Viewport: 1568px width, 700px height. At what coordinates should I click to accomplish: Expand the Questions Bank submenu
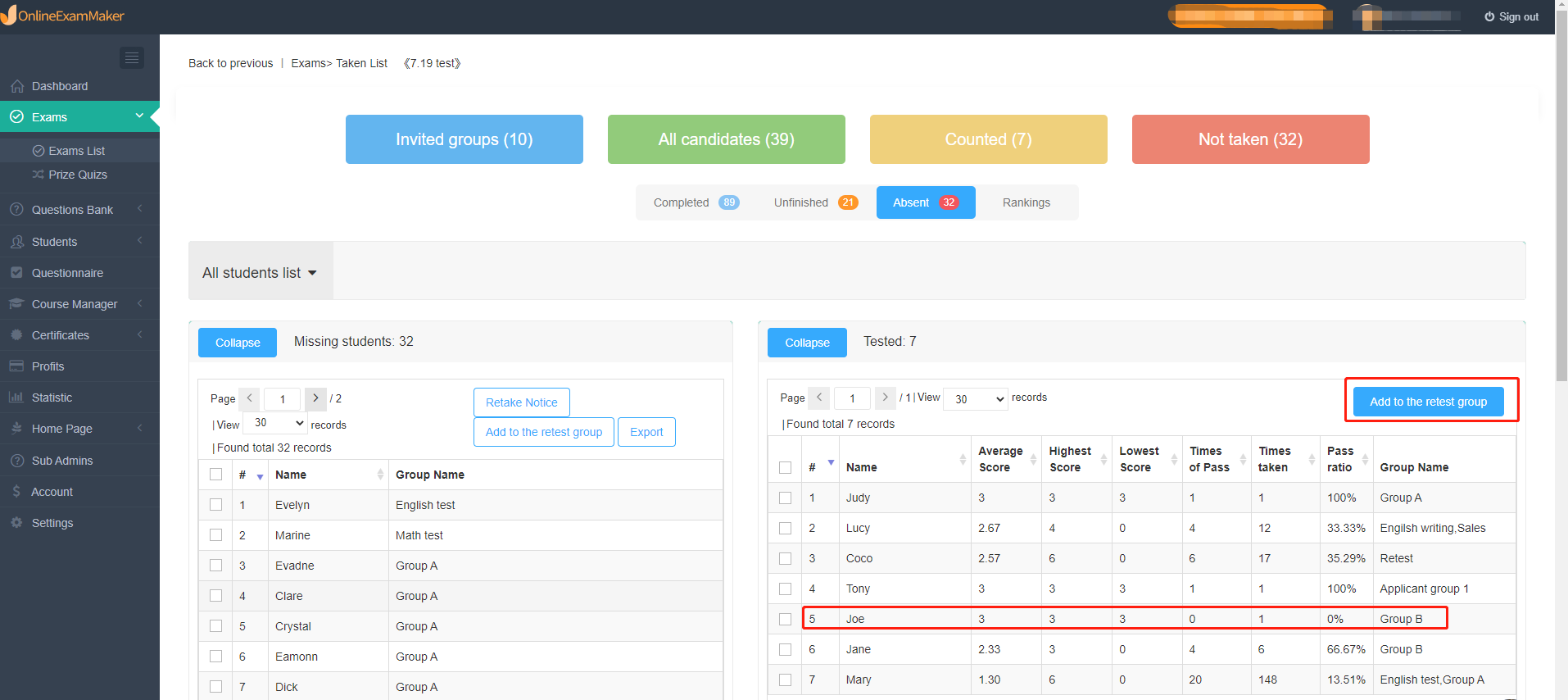(x=140, y=209)
